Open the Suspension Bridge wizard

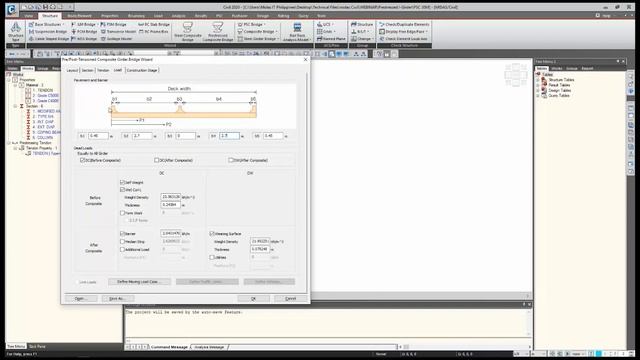[x=47, y=31]
